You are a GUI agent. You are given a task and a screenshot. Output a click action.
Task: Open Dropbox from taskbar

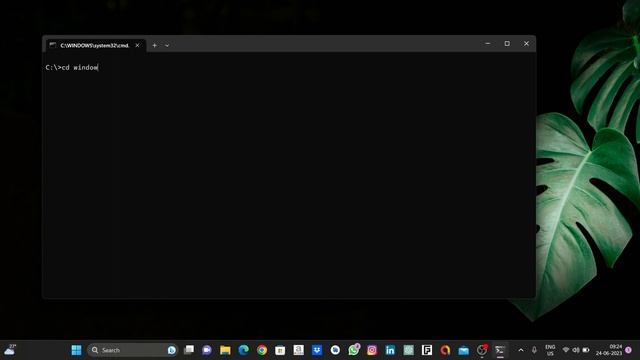317,350
